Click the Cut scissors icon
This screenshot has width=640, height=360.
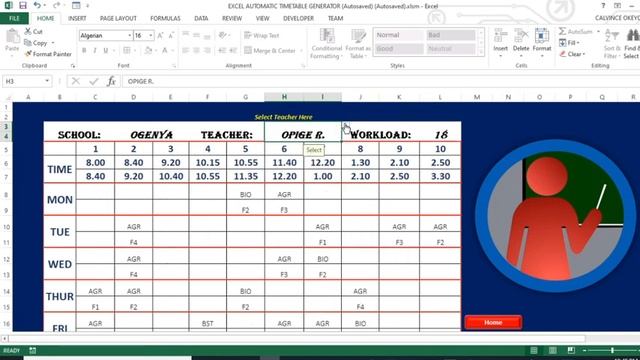[28, 31]
